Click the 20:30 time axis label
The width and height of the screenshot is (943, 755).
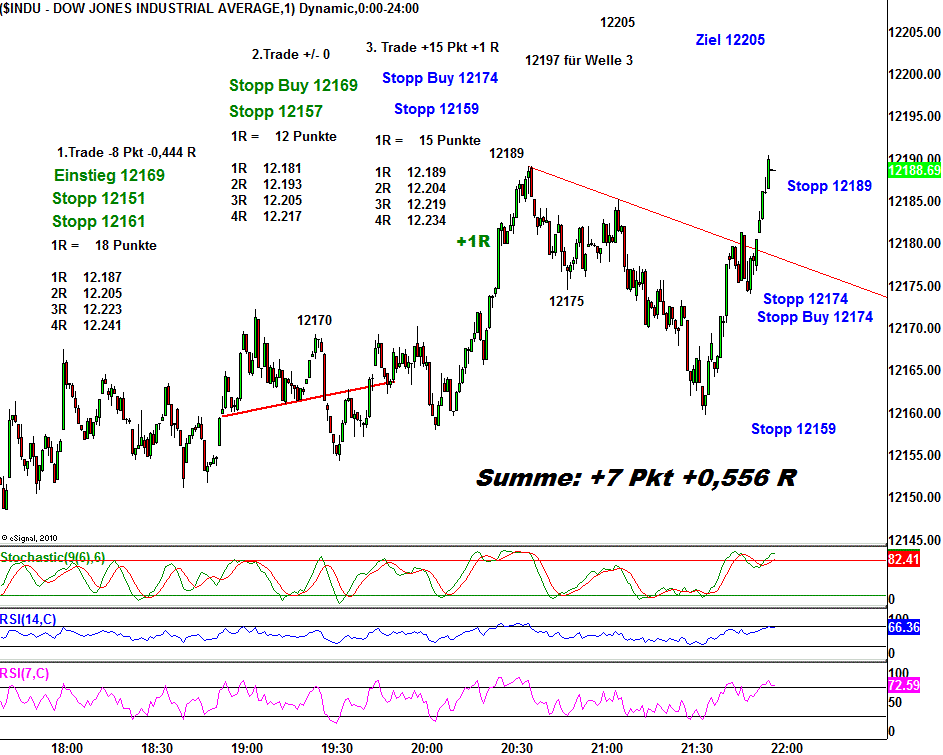(516, 747)
